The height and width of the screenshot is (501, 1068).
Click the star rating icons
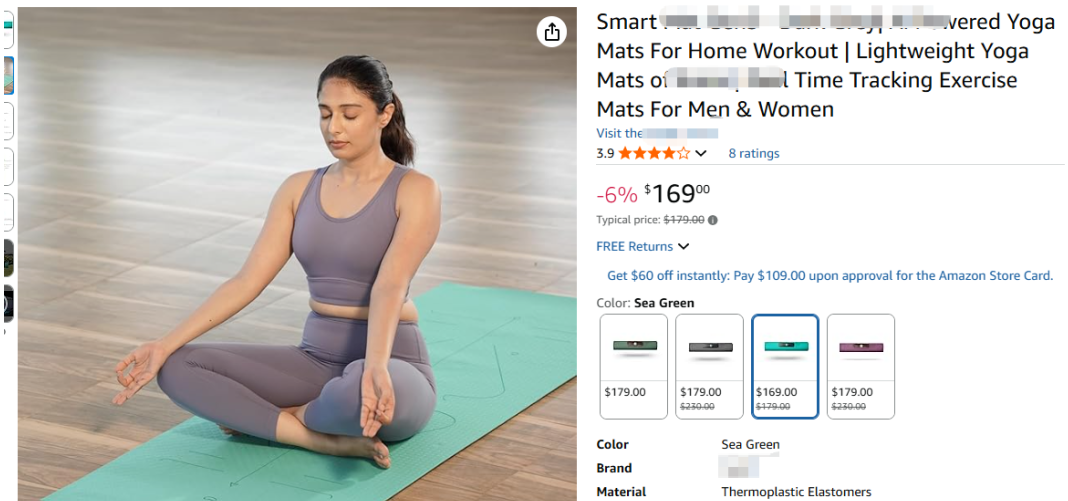(x=654, y=153)
